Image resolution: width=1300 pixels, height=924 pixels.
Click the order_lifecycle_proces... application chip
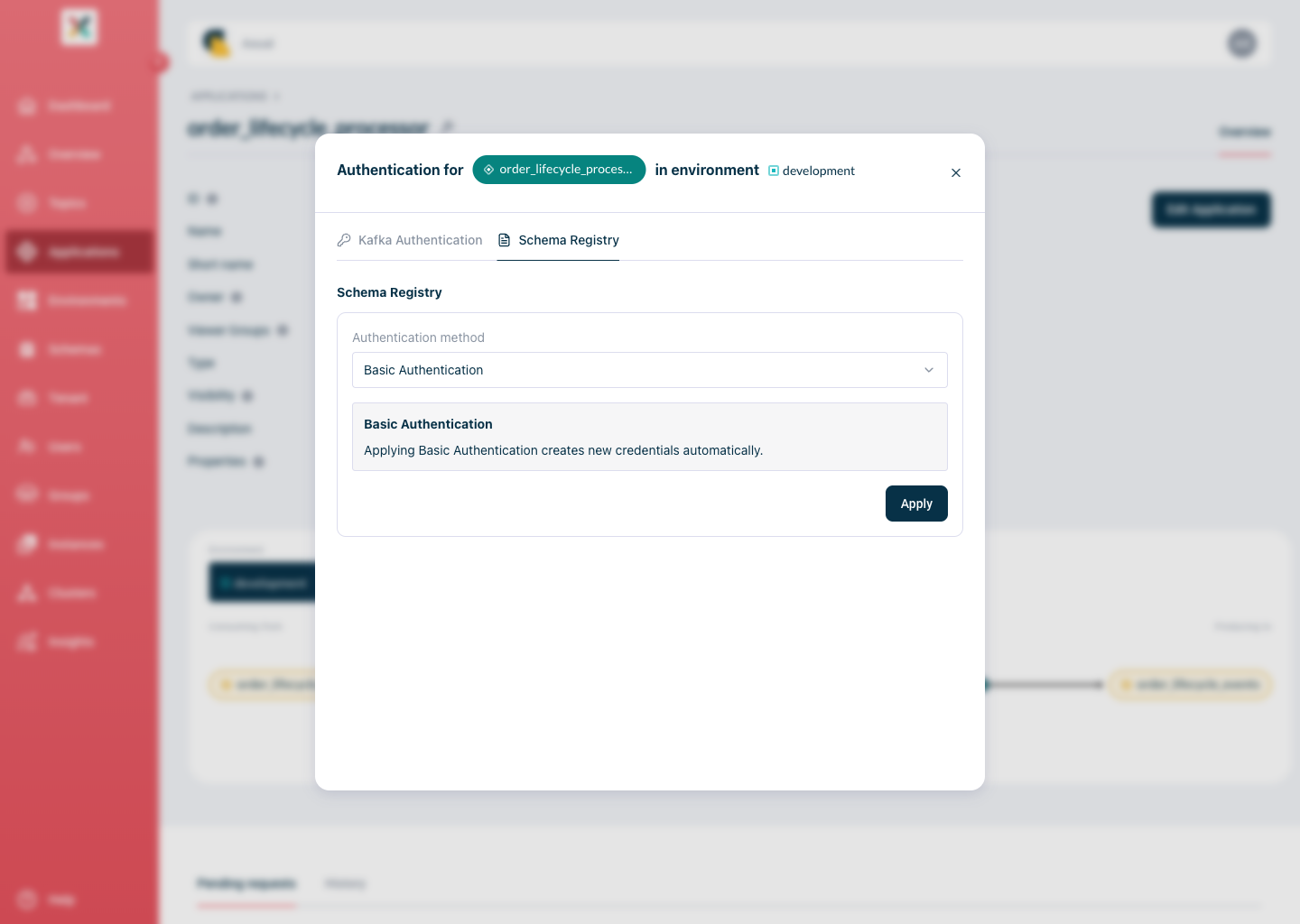tap(559, 170)
